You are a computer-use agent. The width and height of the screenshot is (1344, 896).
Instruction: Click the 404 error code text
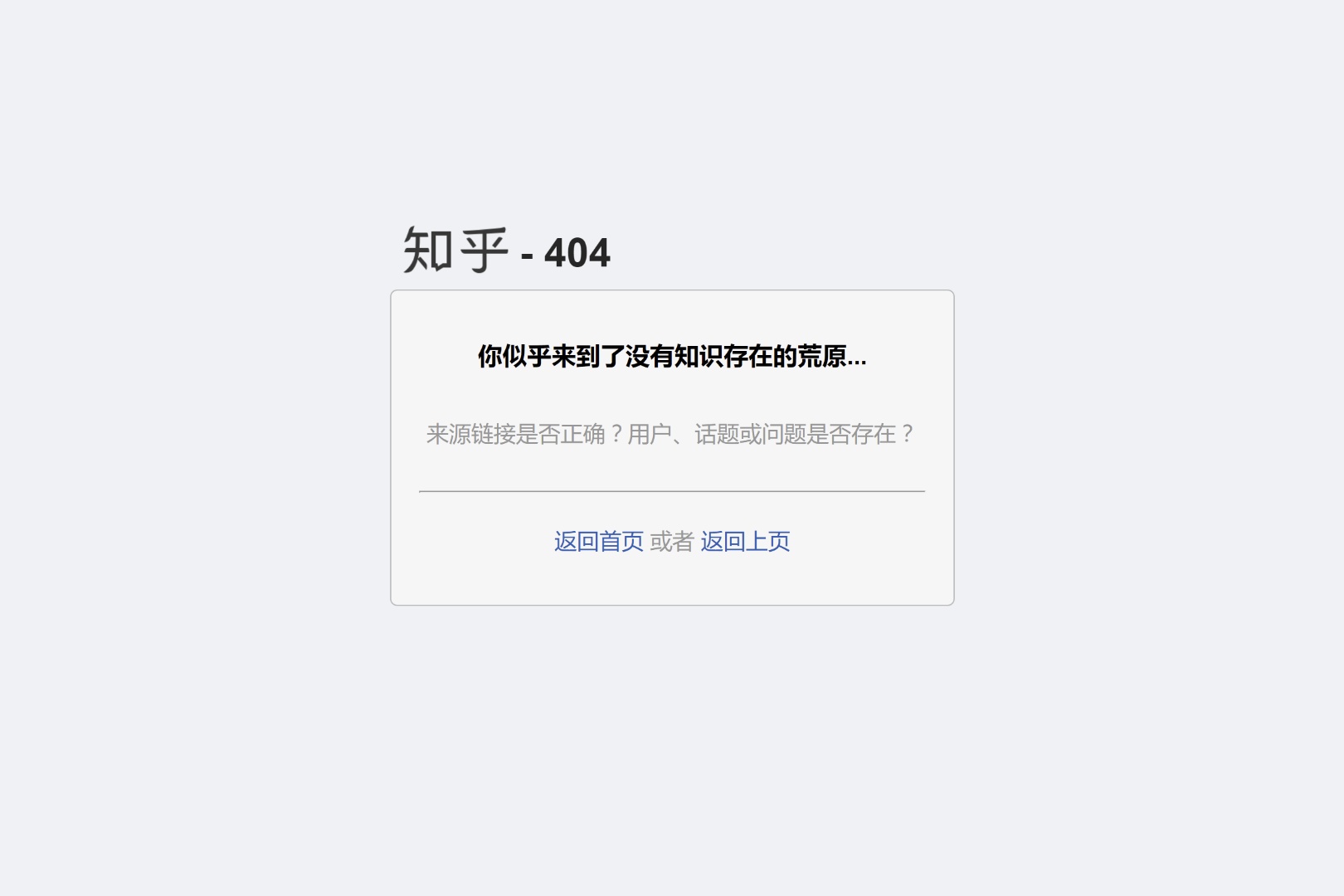pos(577,253)
